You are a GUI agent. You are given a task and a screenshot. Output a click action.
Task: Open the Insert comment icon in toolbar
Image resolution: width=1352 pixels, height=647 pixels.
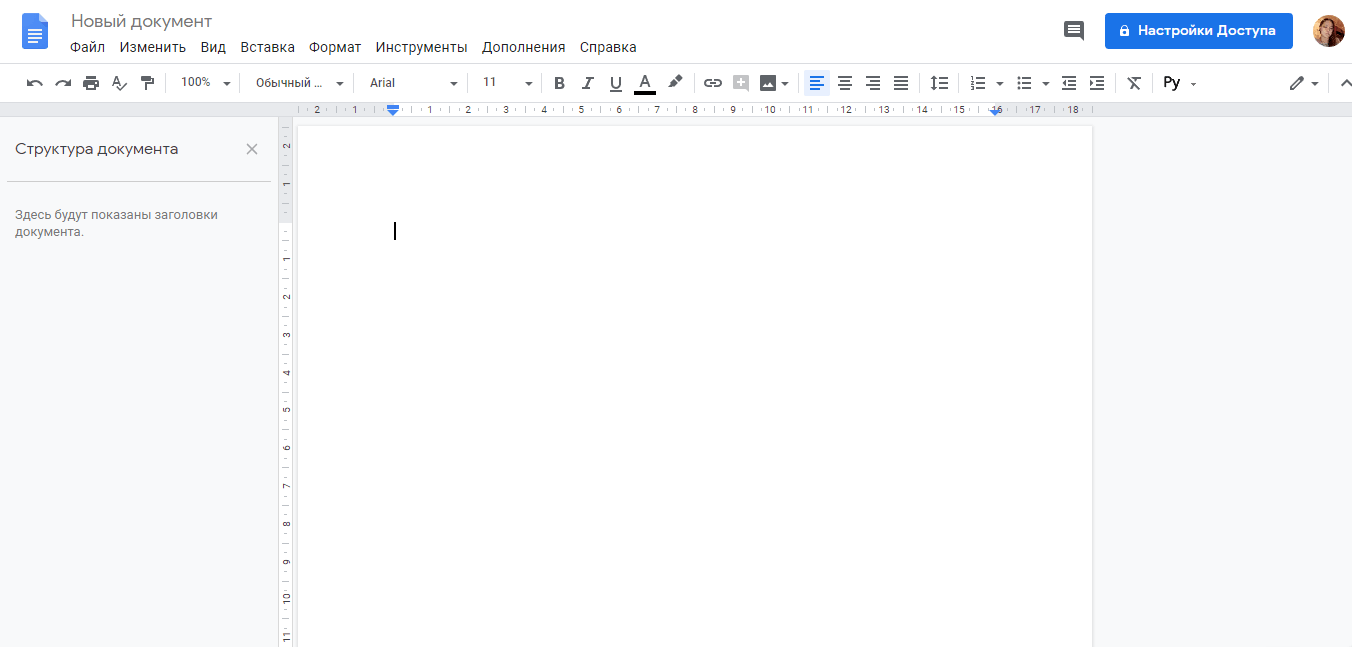(x=740, y=83)
